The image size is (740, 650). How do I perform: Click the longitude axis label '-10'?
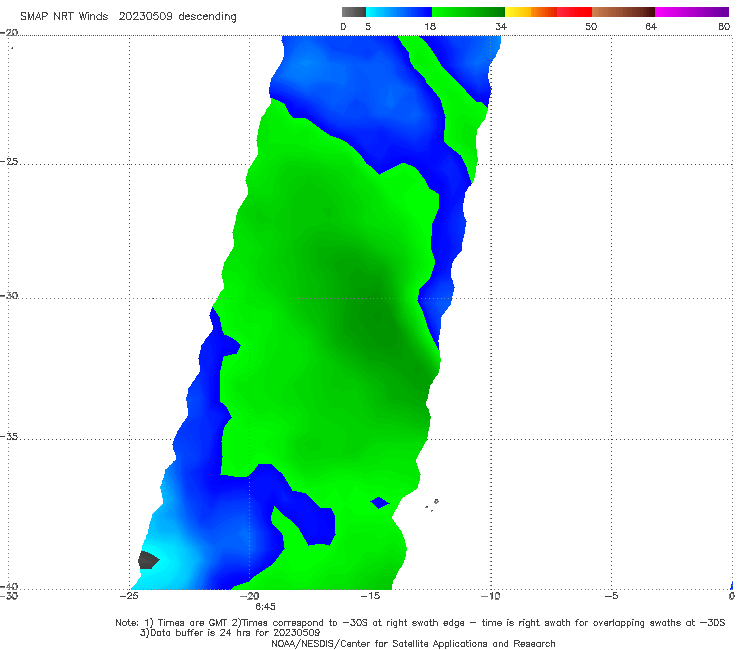point(491,596)
